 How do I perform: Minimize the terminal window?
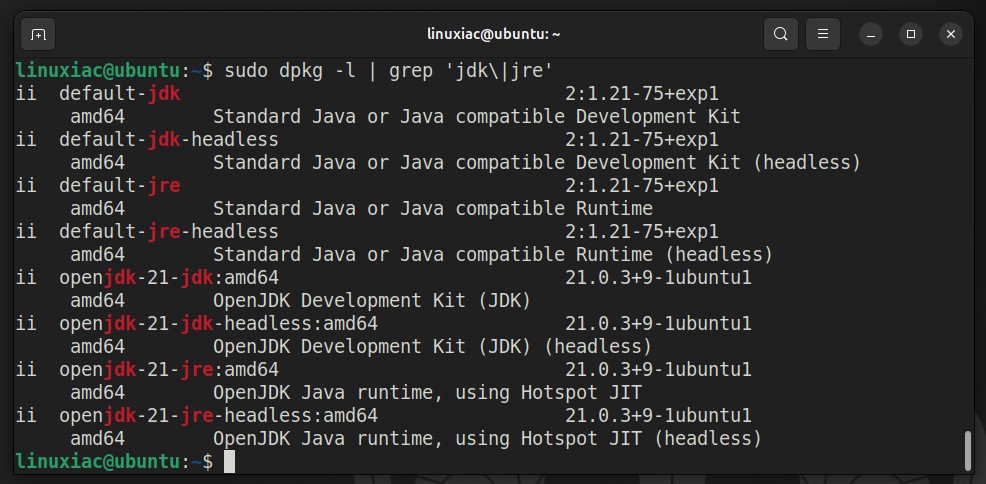click(871, 34)
